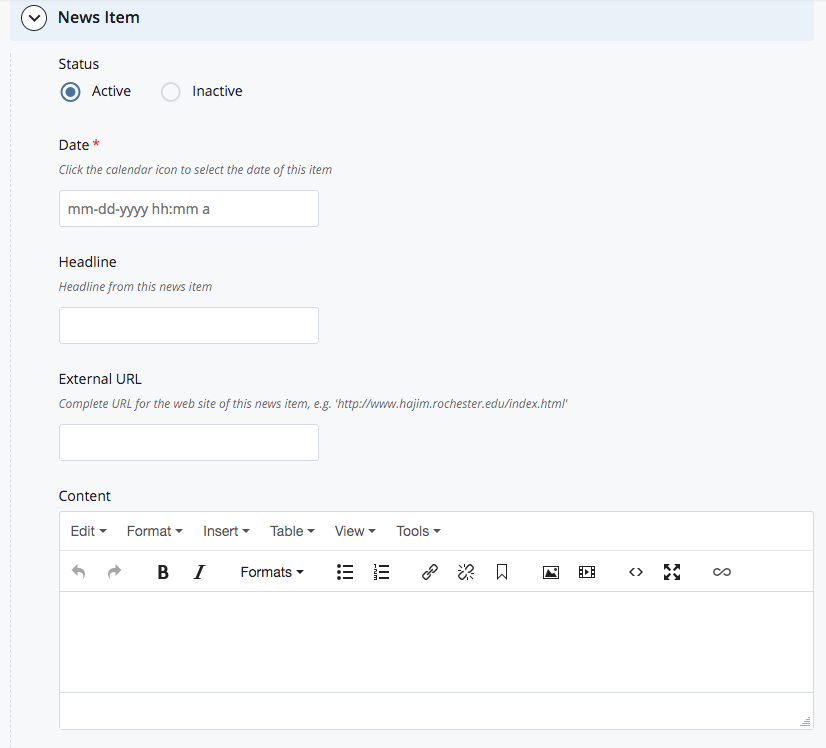Click the News Item section title
The width and height of the screenshot is (826, 748).
click(99, 17)
